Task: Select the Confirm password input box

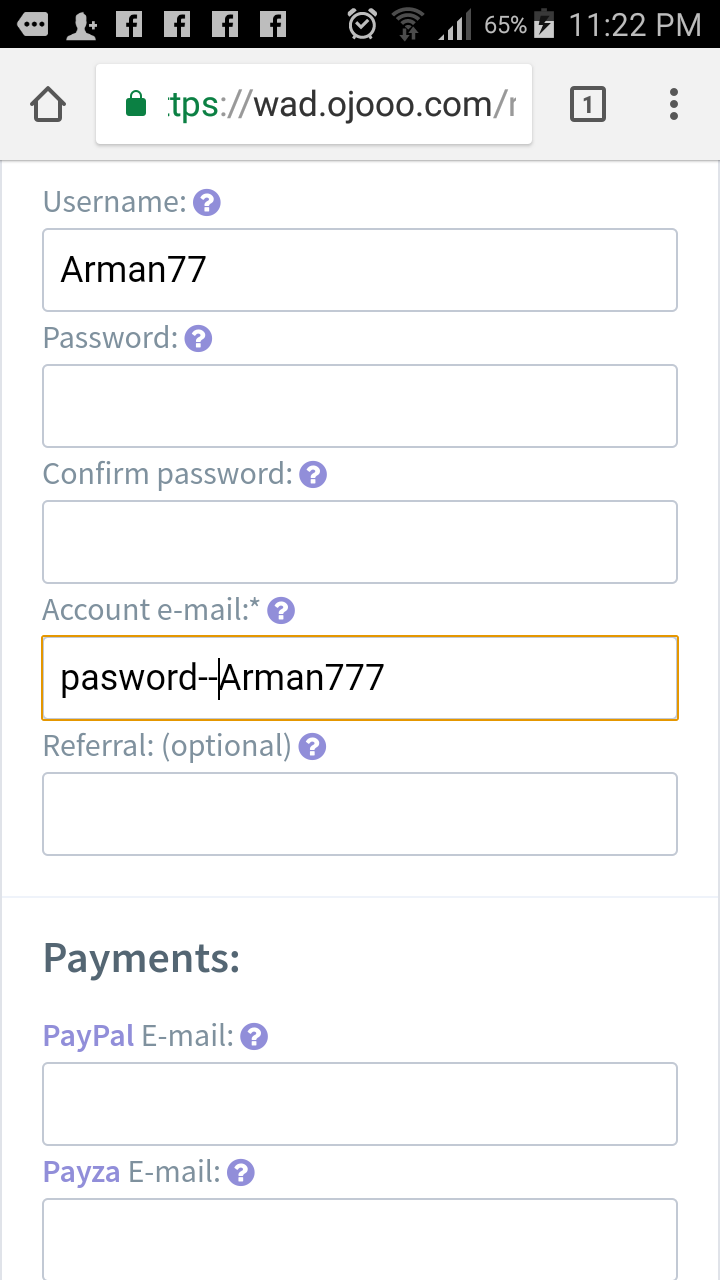Action: tap(360, 542)
